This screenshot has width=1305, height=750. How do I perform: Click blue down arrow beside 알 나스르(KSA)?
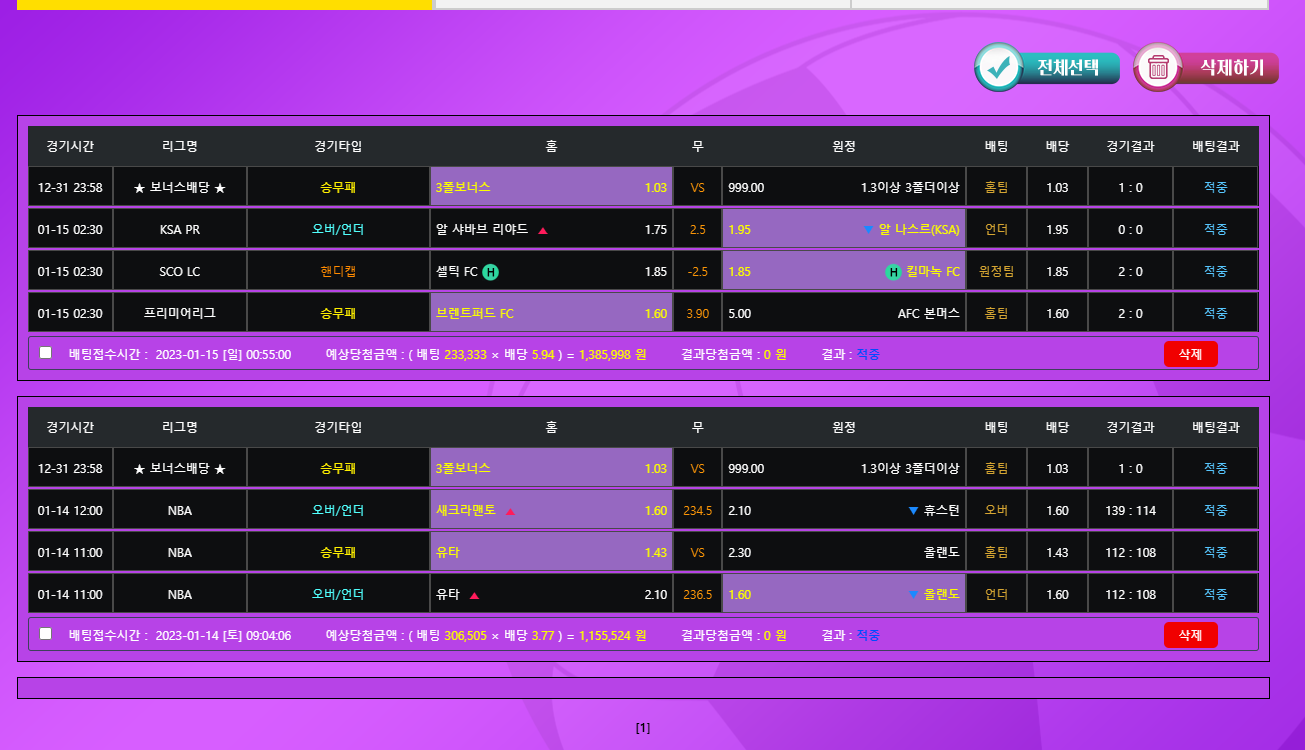(x=868, y=229)
